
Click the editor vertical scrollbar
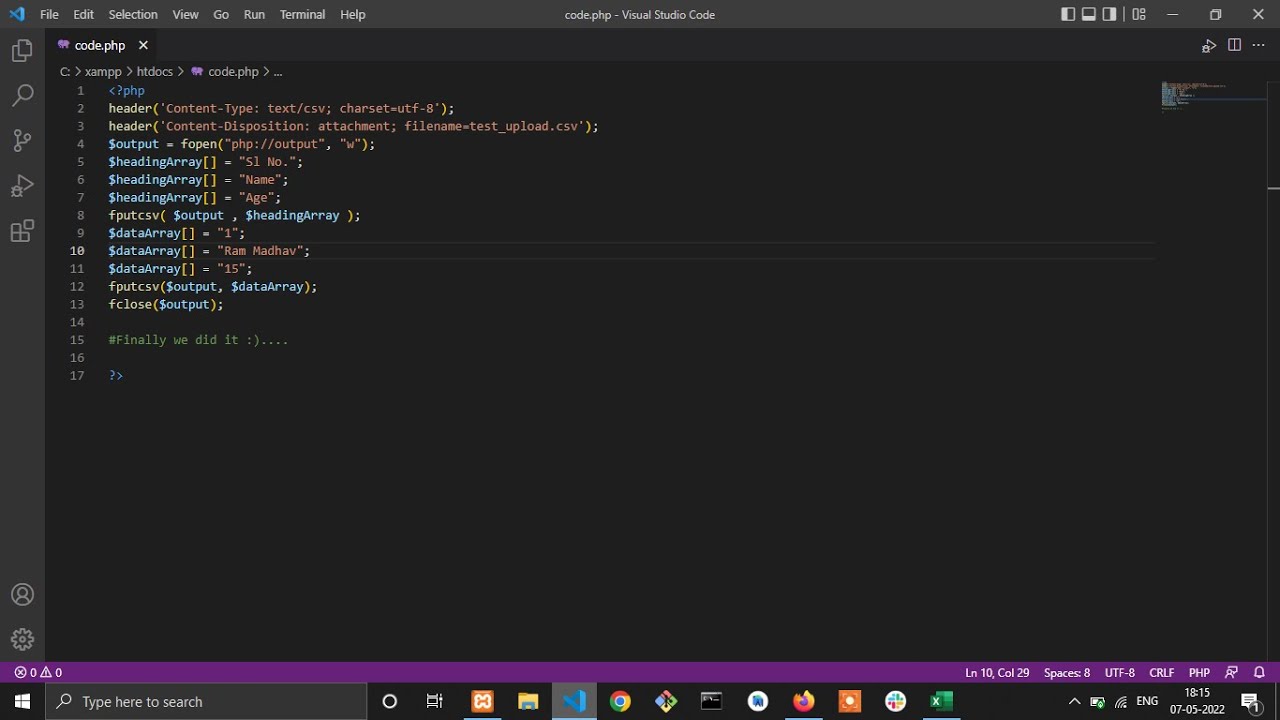tap(1273, 370)
